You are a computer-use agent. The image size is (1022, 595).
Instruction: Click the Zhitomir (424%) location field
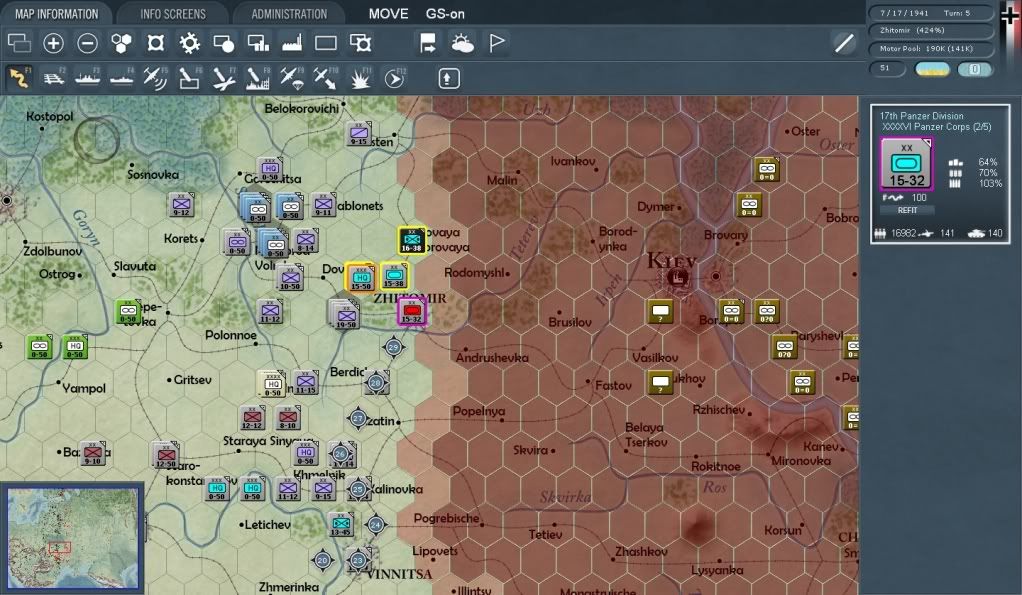pyautogui.click(x=929, y=31)
